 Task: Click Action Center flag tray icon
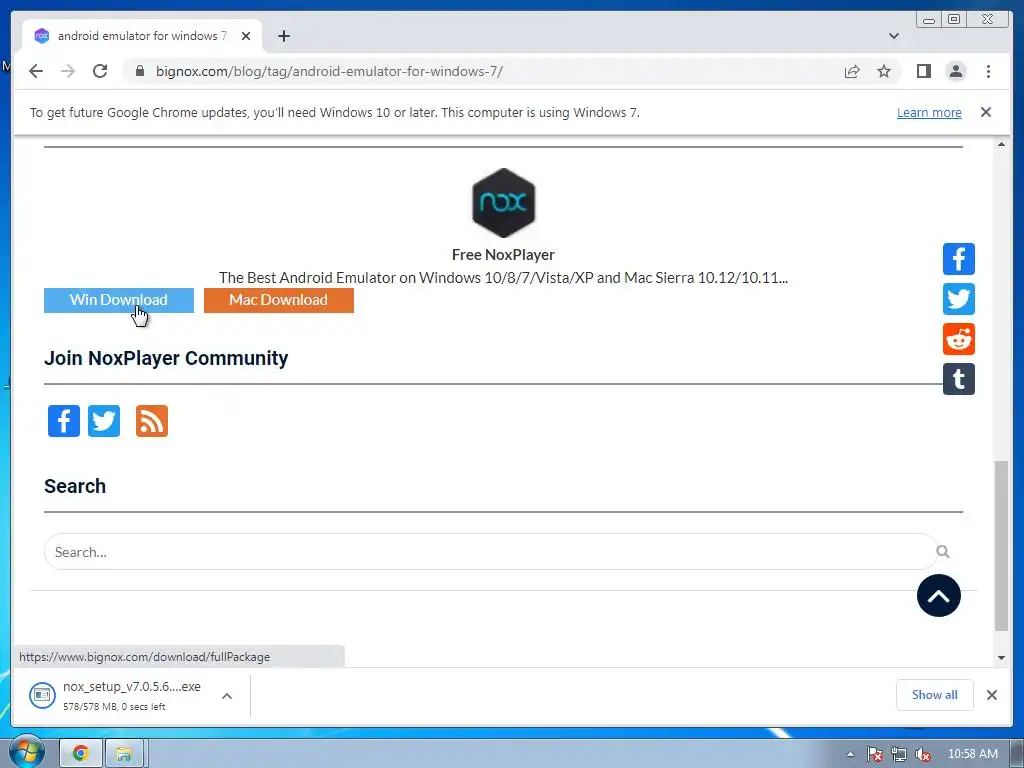coord(875,754)
